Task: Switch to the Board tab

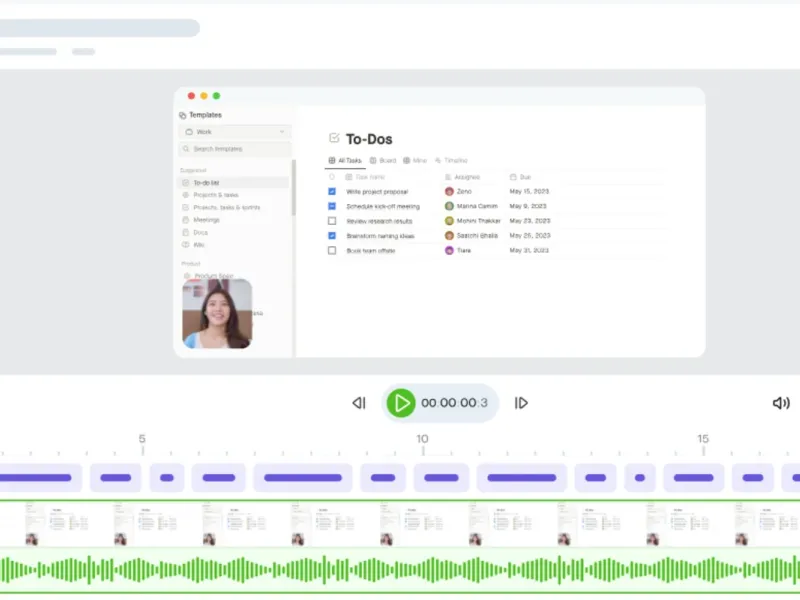Action: (x=383, y=160)
